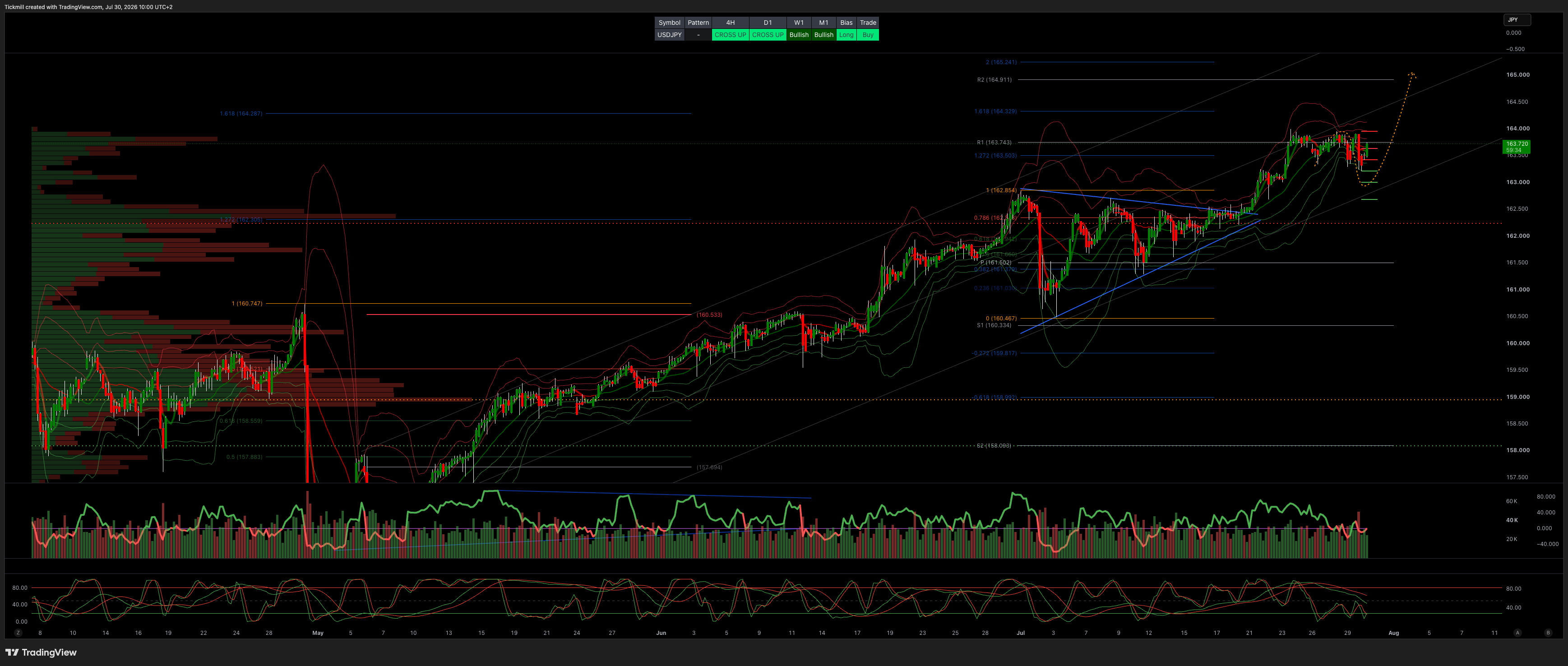1568x666 pixels.
Task: Click the 1.272 (163.503) Fibonacci label
Action: click(995, 156)
